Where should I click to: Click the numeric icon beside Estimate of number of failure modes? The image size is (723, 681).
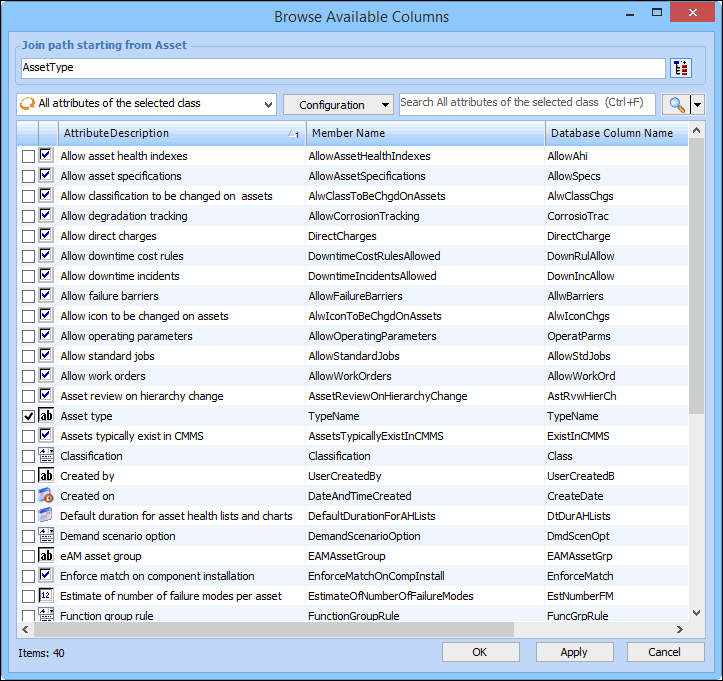(x=46, y=596)
